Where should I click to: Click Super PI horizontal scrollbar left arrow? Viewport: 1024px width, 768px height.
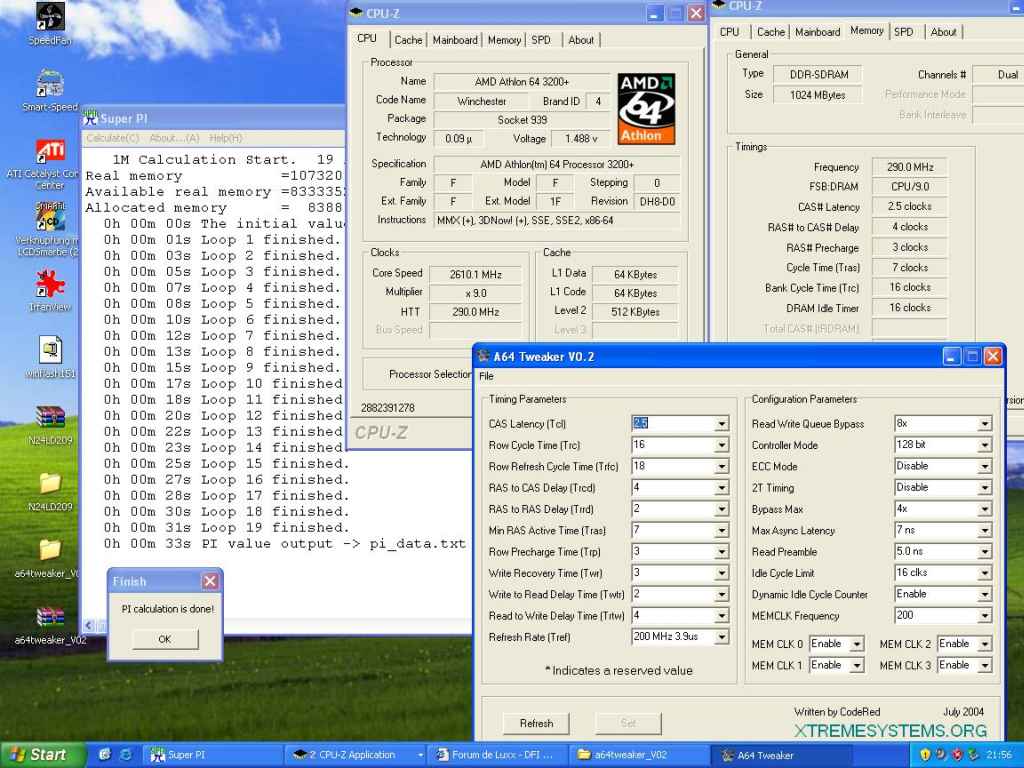[x=89, y=626]
